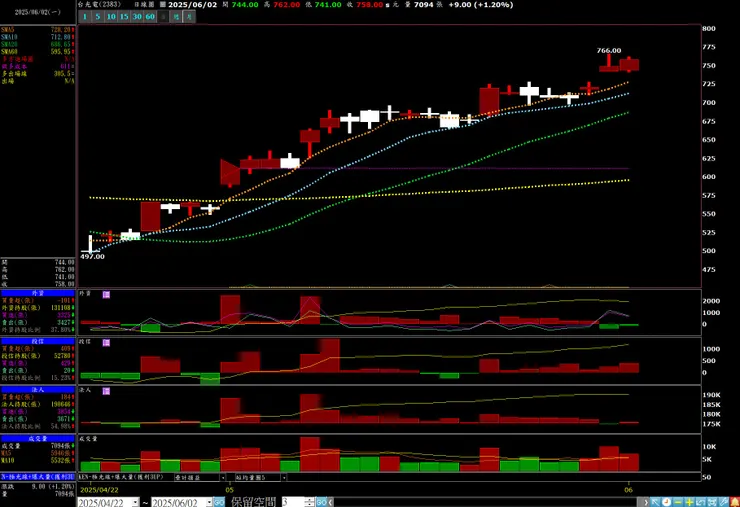This screenshot has width=740, height=507.
Task: Click the 保留空間 number input field
Action: pos(294,502)
